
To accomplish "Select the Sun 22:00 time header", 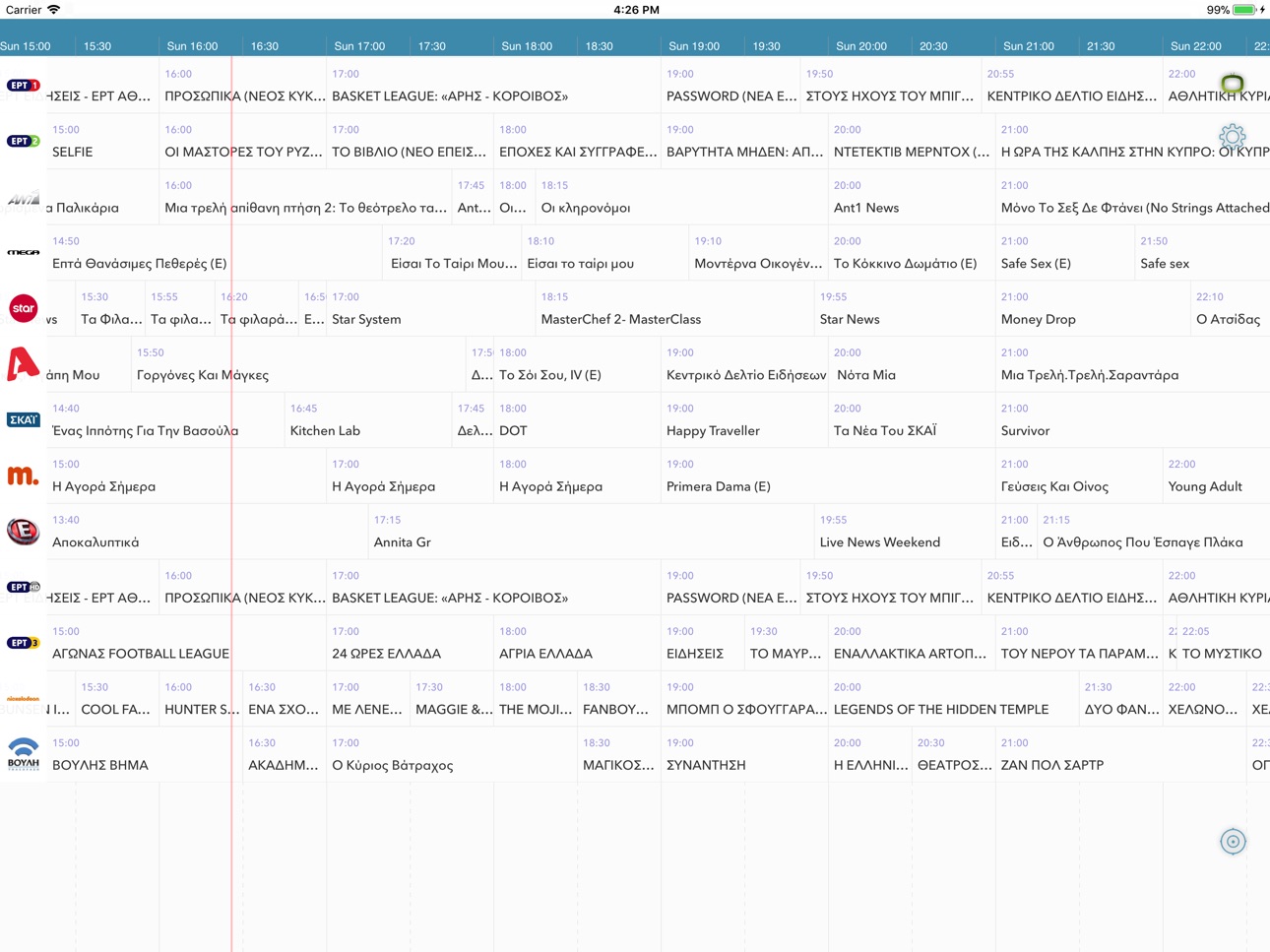I will (x=1196, y=46).
